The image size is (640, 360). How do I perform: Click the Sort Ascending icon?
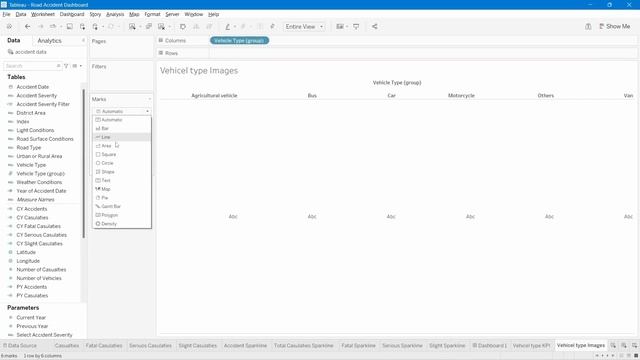pyautogui.click(x=196, y=27)
